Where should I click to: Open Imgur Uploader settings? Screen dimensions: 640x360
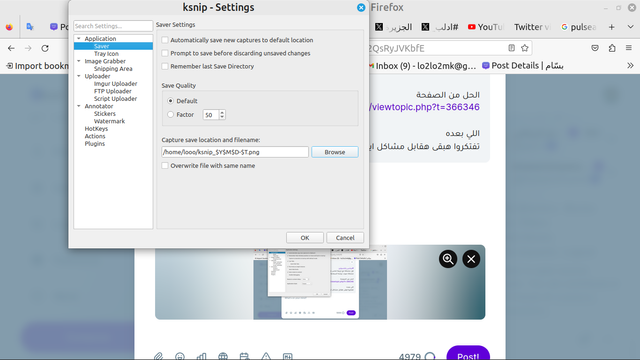(116, 84)
